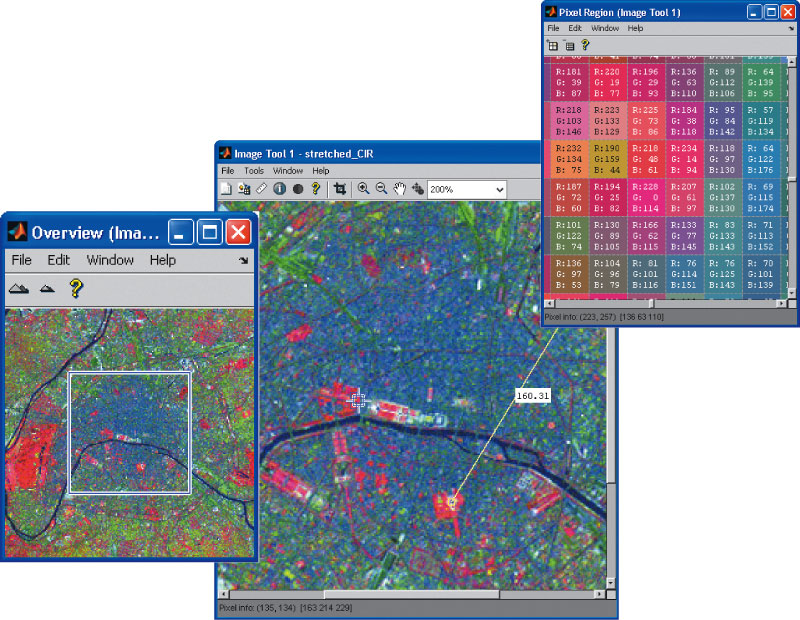Maximize the Pixel Region window

(x=771, y=12)
